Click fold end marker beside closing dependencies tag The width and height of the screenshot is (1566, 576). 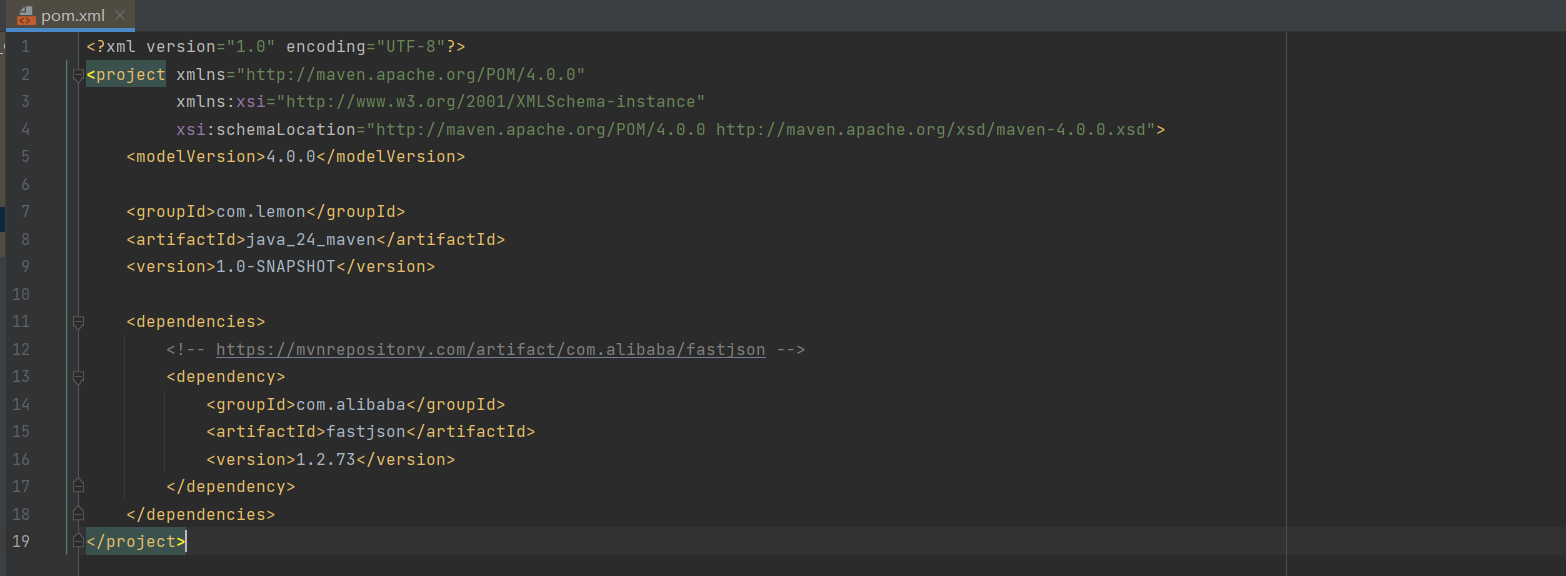pos(77,514)
